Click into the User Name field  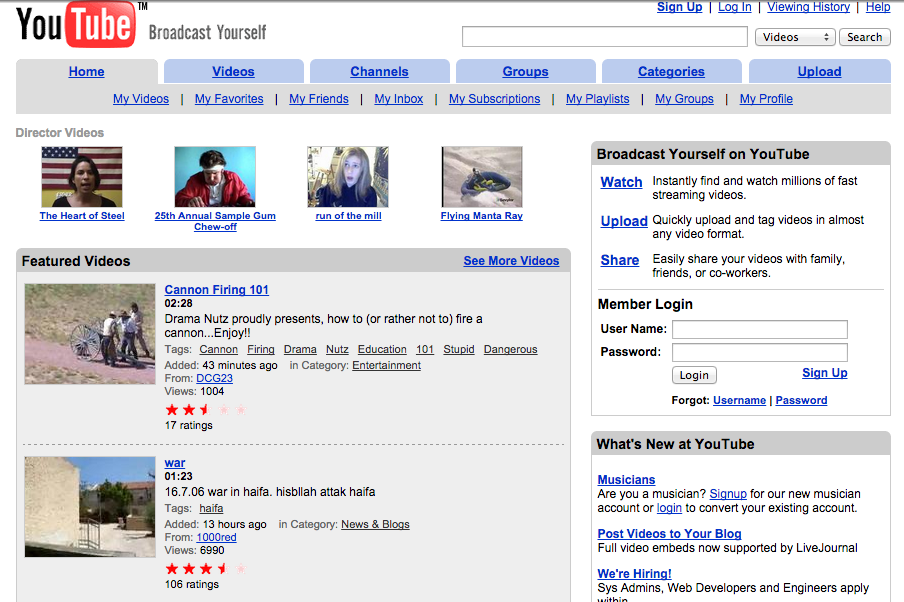(x=760, y=329)
